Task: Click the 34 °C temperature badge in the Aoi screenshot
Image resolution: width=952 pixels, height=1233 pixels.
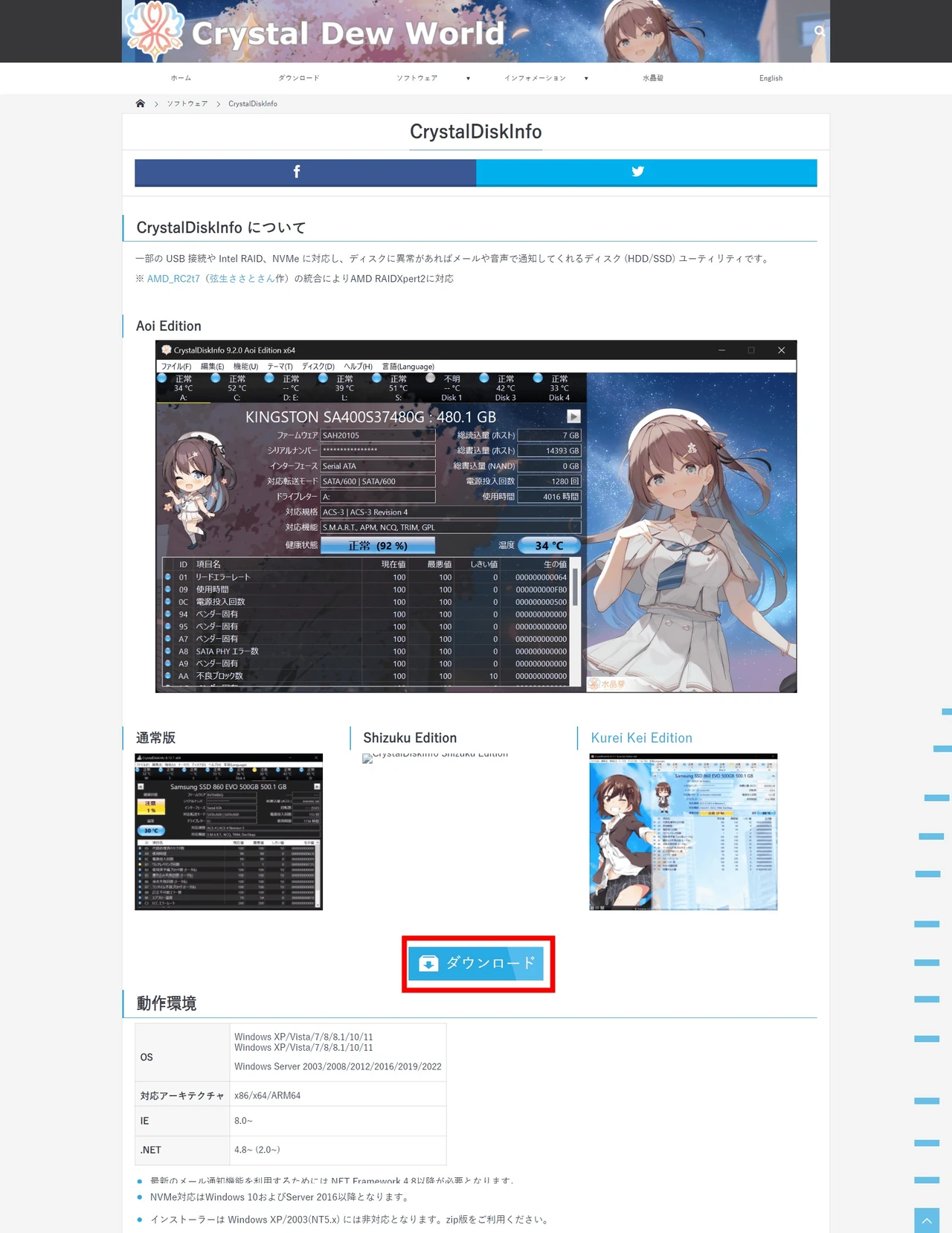Action: tap(549, 546)
